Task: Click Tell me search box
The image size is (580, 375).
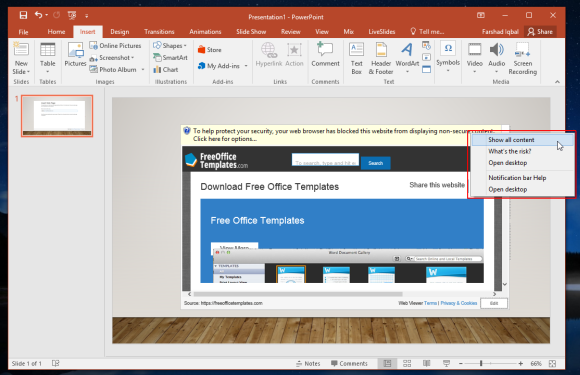Action: pos(427,32)
